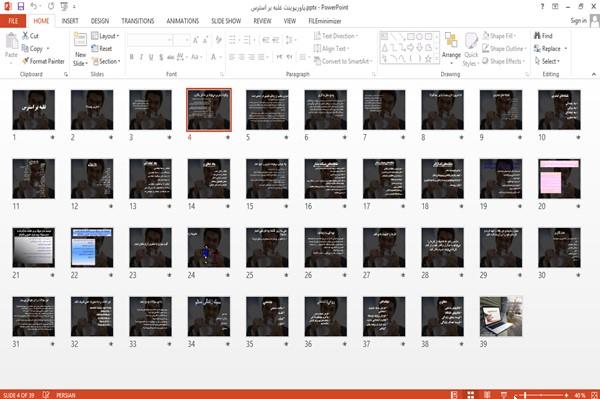Switch to the SLIDE SHOW tab
This screenshot has height=399, width=600.
226,21
